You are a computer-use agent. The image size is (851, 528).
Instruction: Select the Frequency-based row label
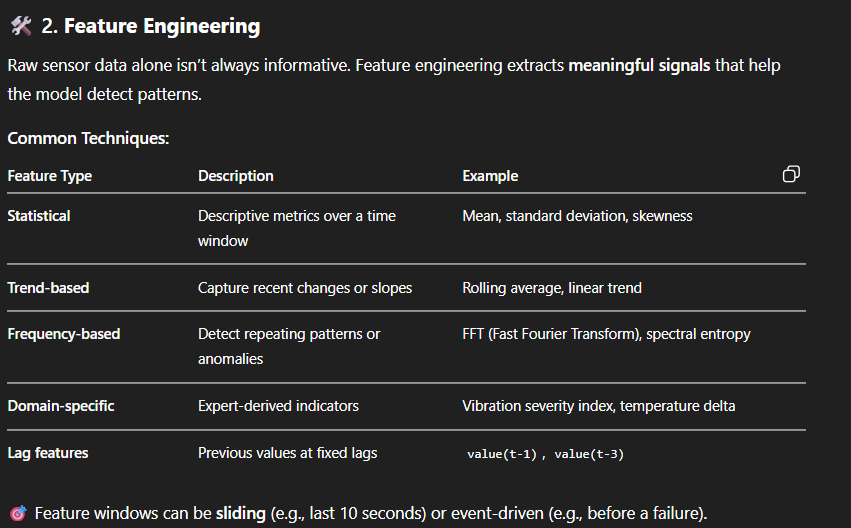click(63, 334)
